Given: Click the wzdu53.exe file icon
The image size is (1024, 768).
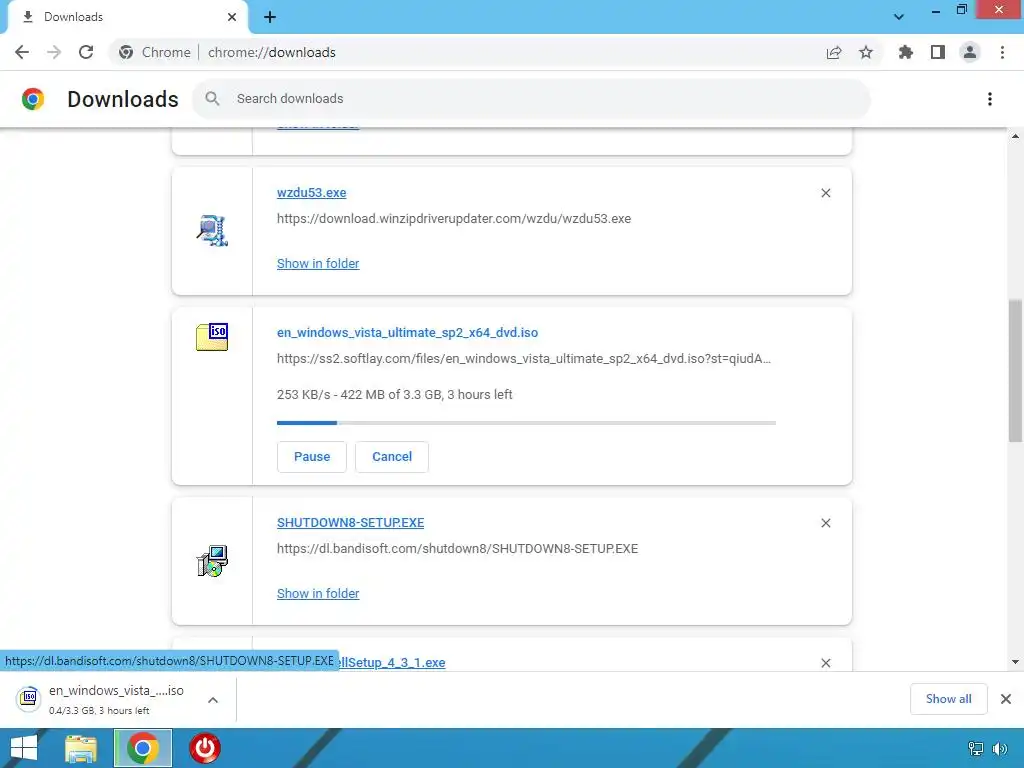Looking at the screenshot, I should [x=212, y=231].
